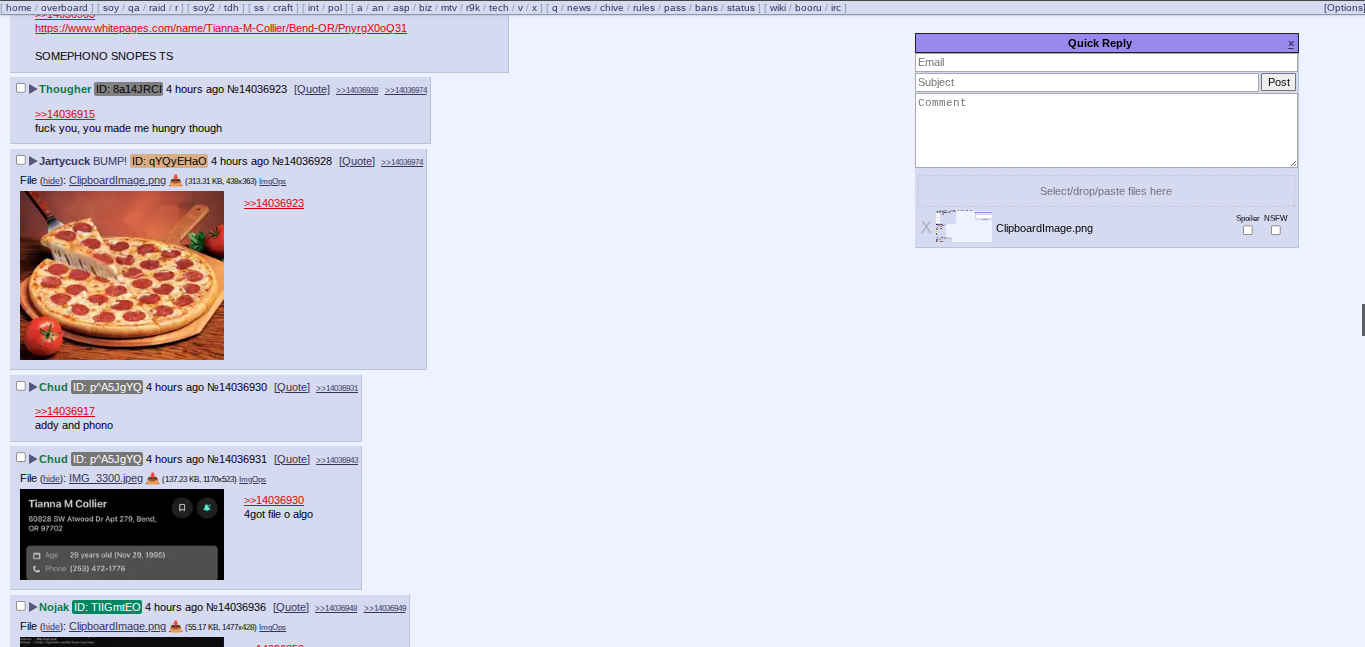Open the menu arrow of post №14036931

click(x=33, y=459)
